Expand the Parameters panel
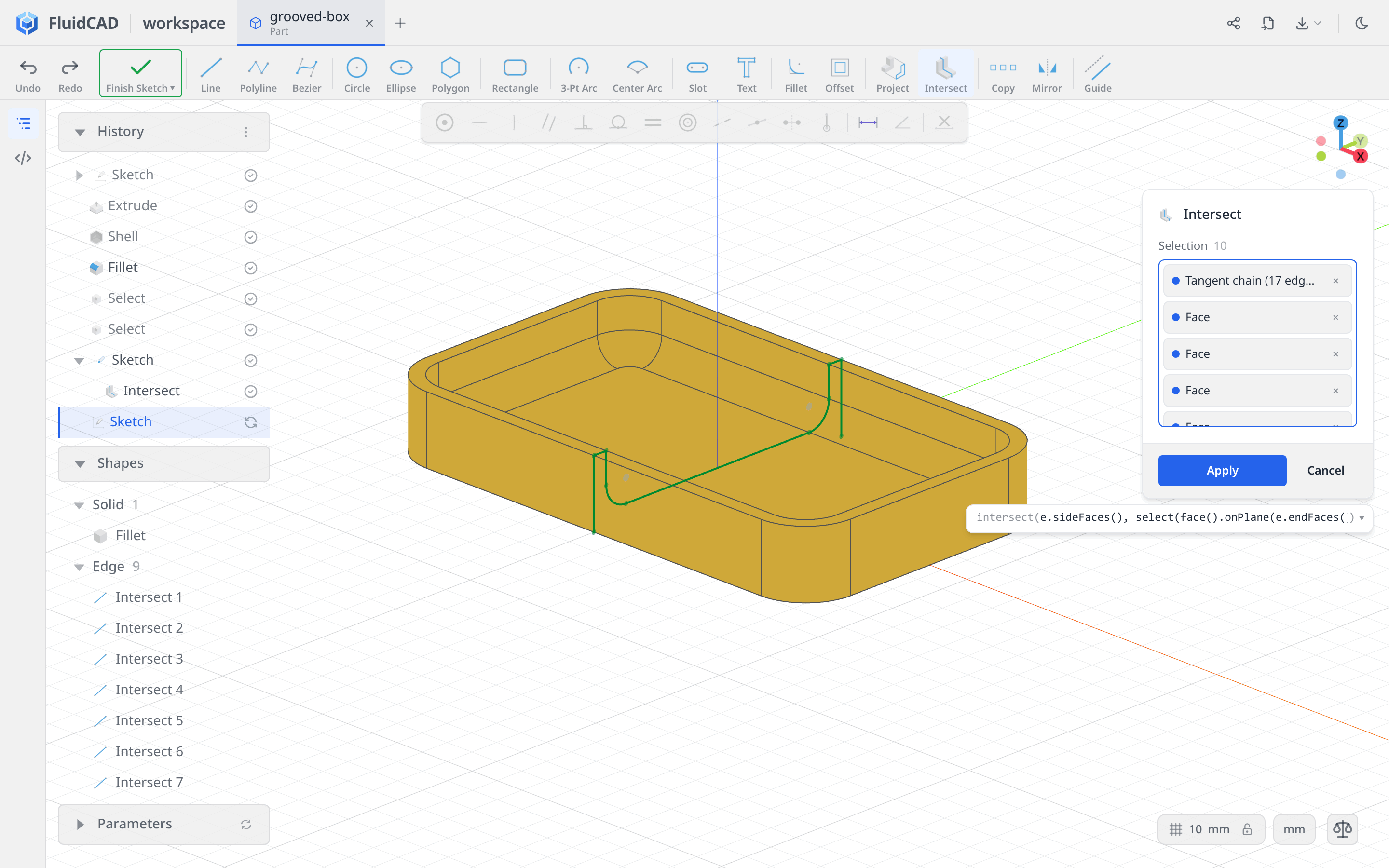The height and width of the screenshot is (868, 1389). [80, 825]
